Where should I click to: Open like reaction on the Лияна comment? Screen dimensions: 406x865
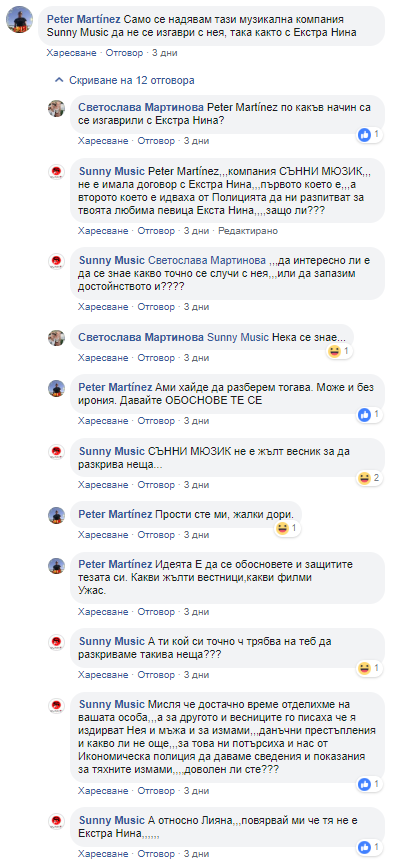(369, 847)
